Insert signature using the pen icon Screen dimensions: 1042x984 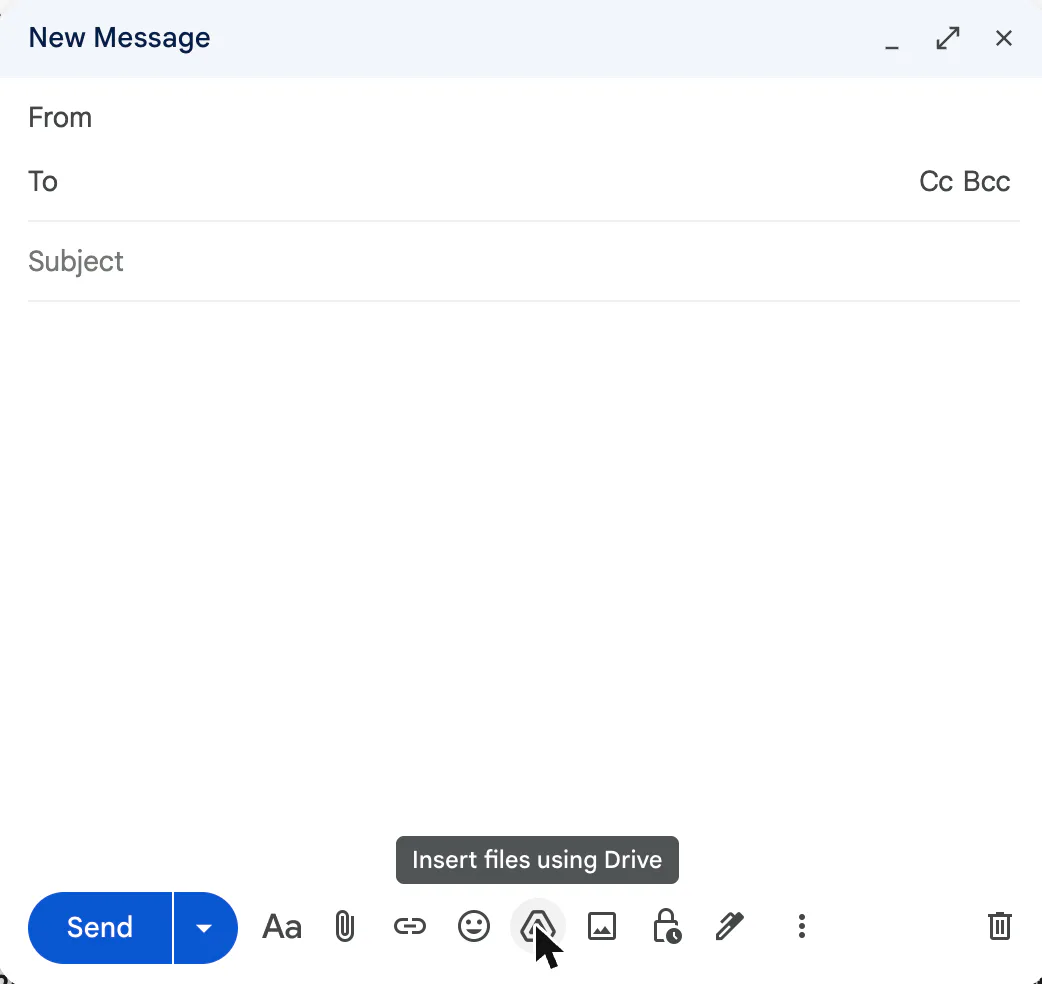tap(730, 926)
